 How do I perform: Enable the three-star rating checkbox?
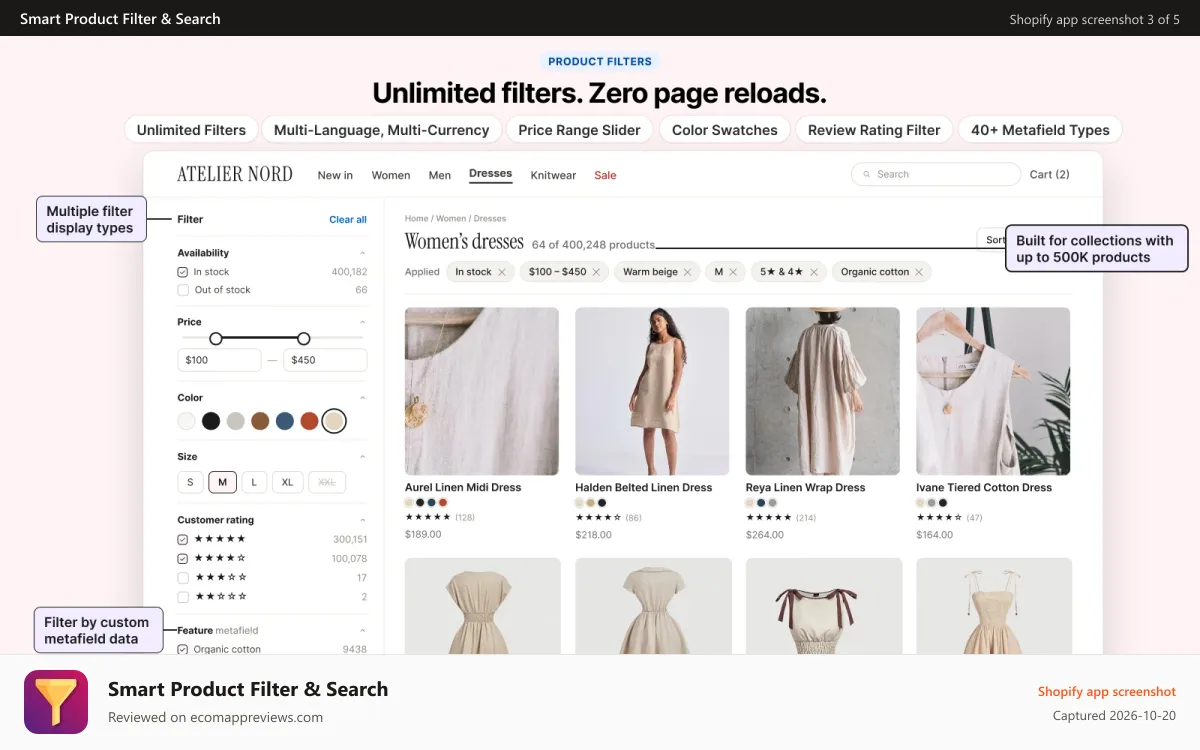tap(183, 578)
